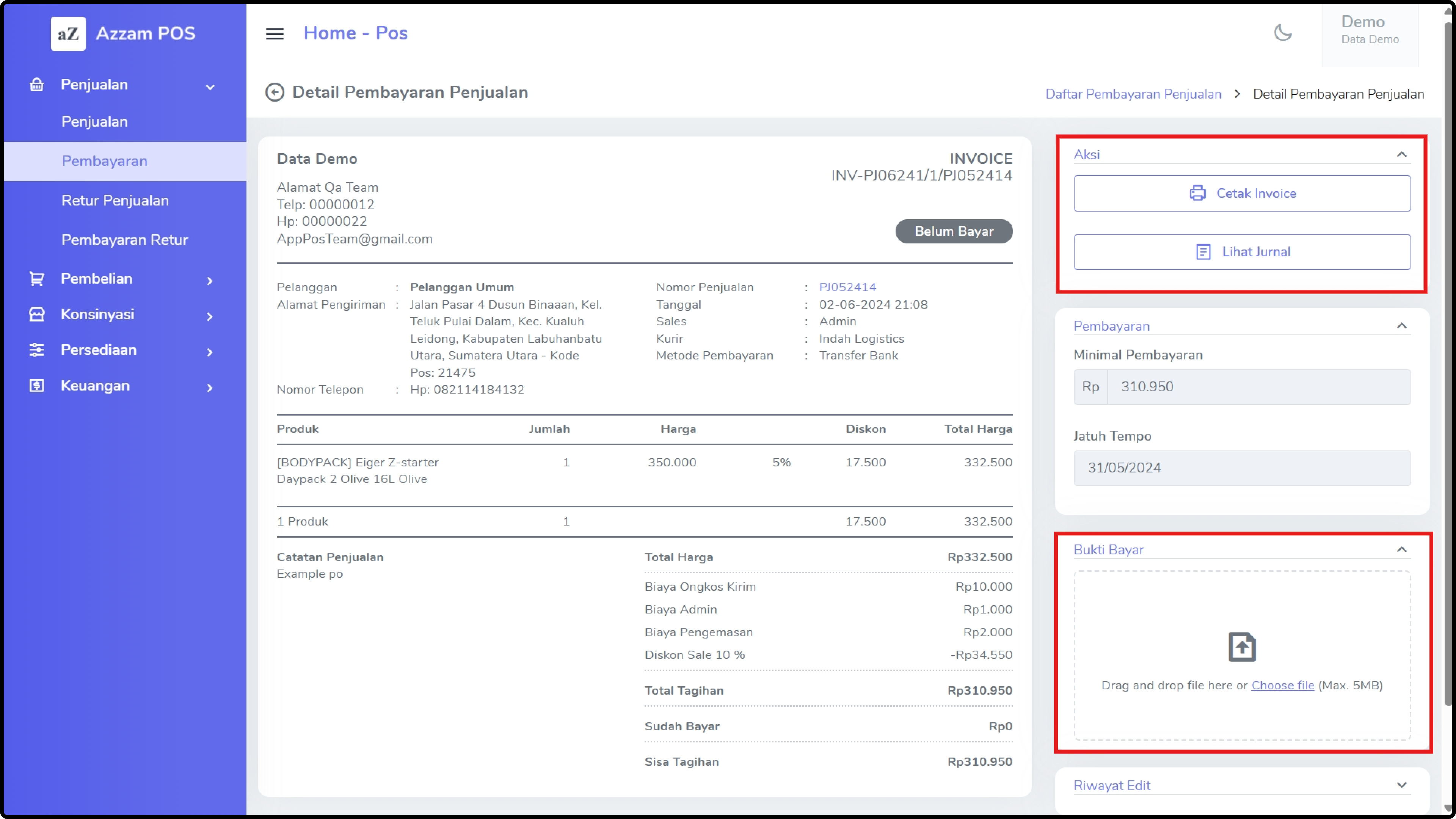Click the Persediaan sliders icon
1456x819 pixels.
[x=37, y=350]
